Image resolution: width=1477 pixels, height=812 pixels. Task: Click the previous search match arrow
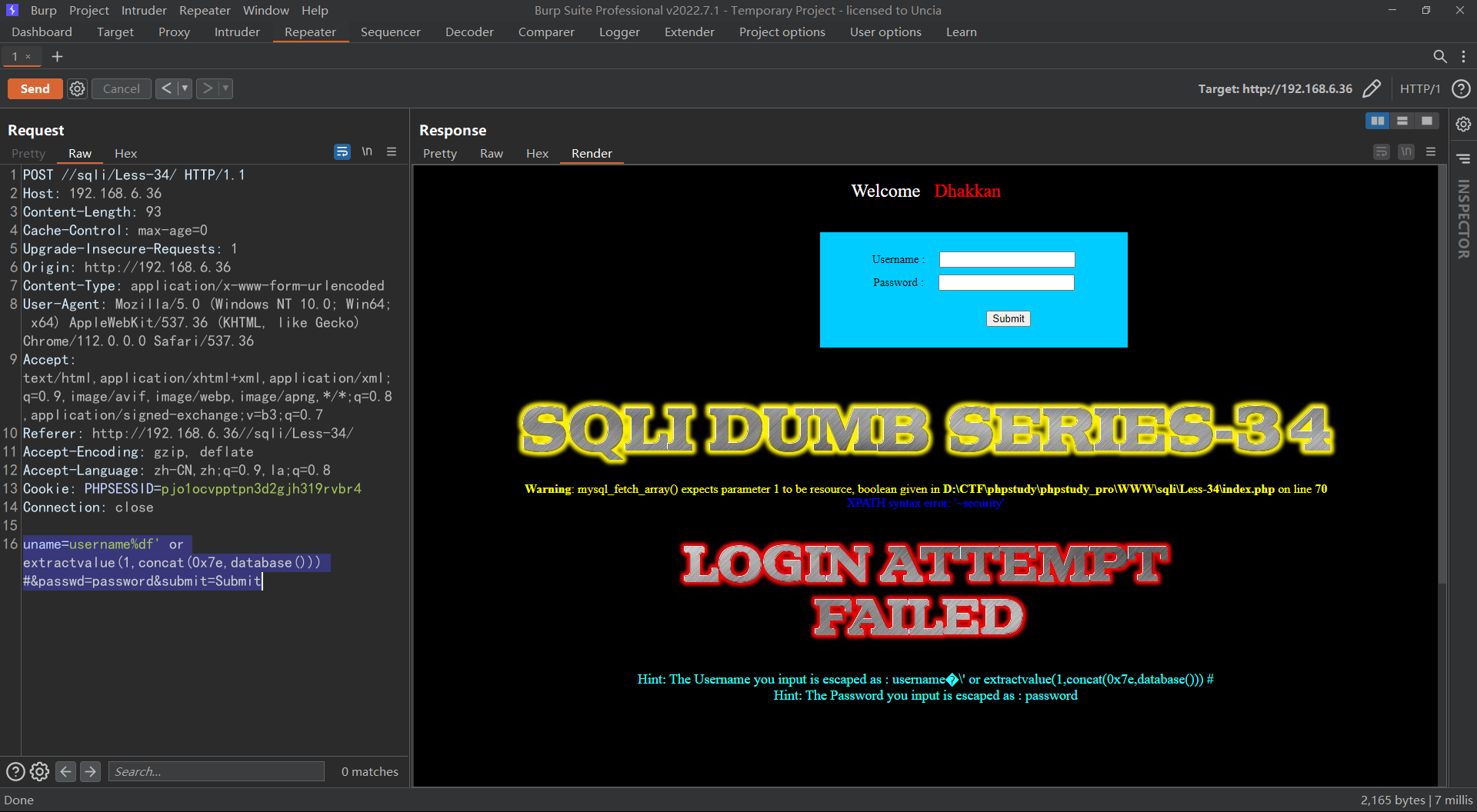65,771
